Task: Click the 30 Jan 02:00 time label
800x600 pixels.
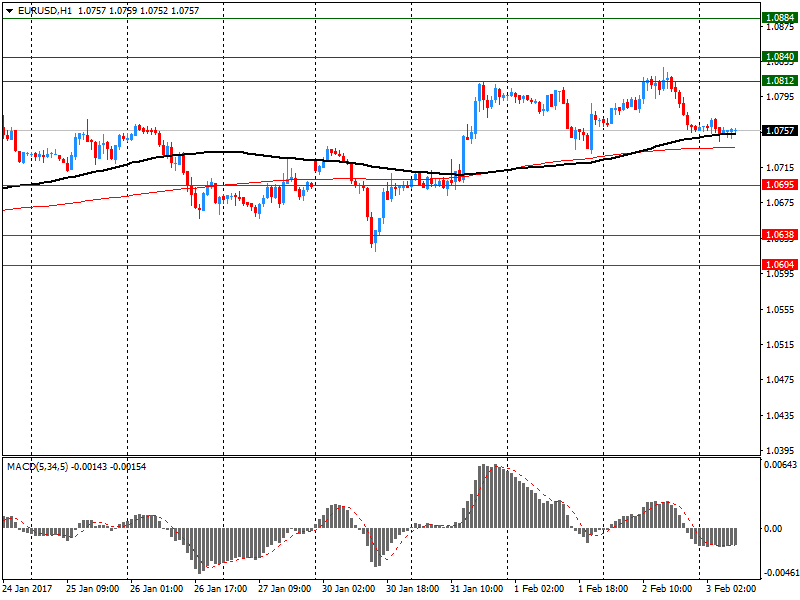Action: 348,588
